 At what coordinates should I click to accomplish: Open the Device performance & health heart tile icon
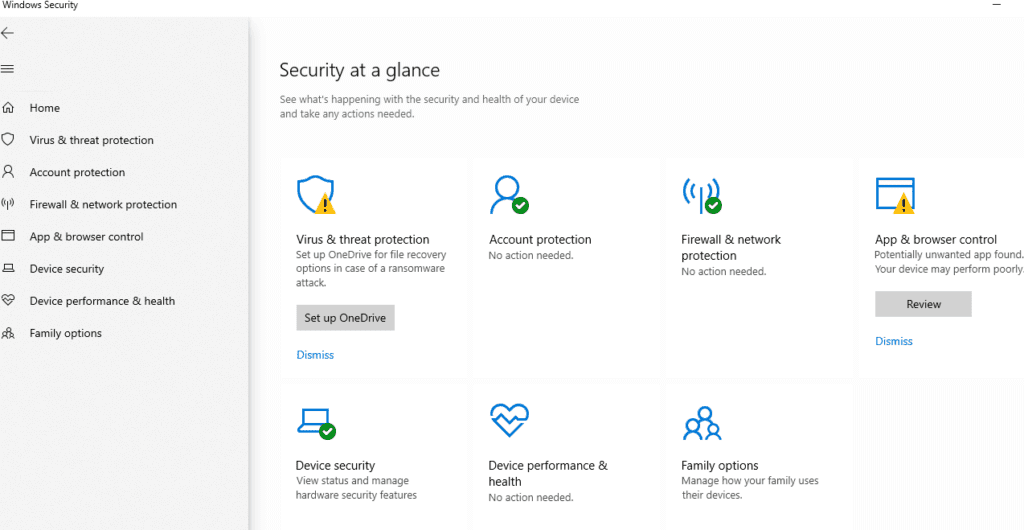[x=509, y=420]
